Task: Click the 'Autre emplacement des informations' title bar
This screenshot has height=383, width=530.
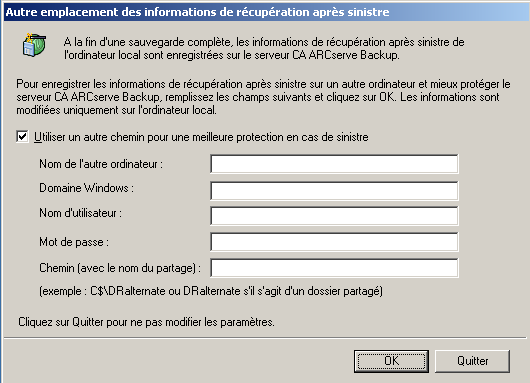Action: tap(265, 12)
